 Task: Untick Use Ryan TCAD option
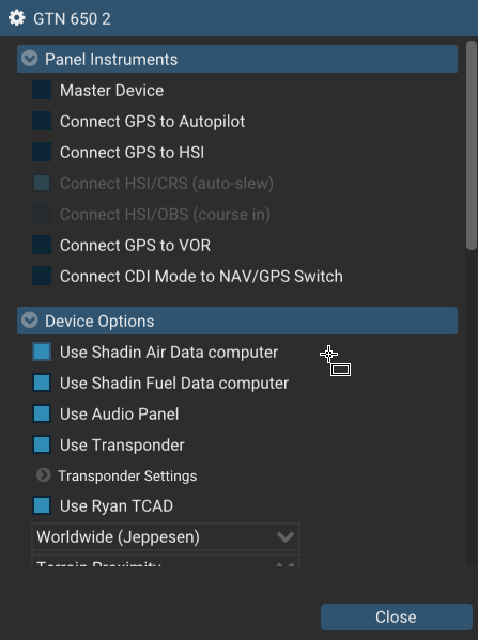(x=42, y=506)
